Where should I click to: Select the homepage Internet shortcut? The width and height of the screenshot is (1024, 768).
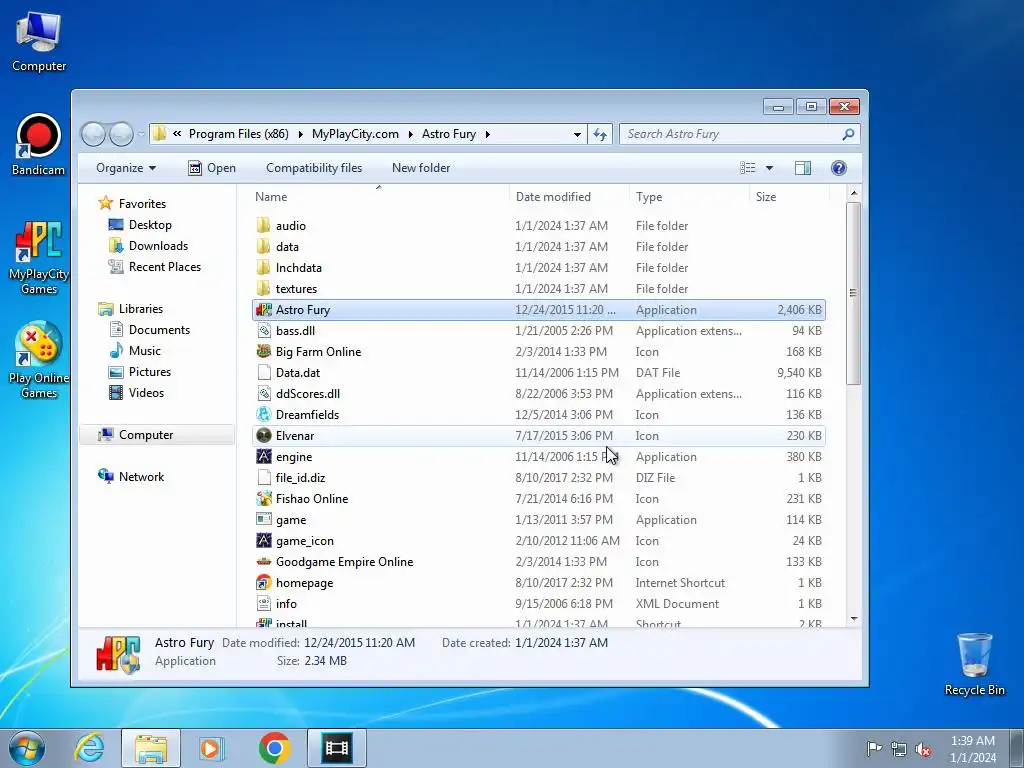[x=264, y=583]
